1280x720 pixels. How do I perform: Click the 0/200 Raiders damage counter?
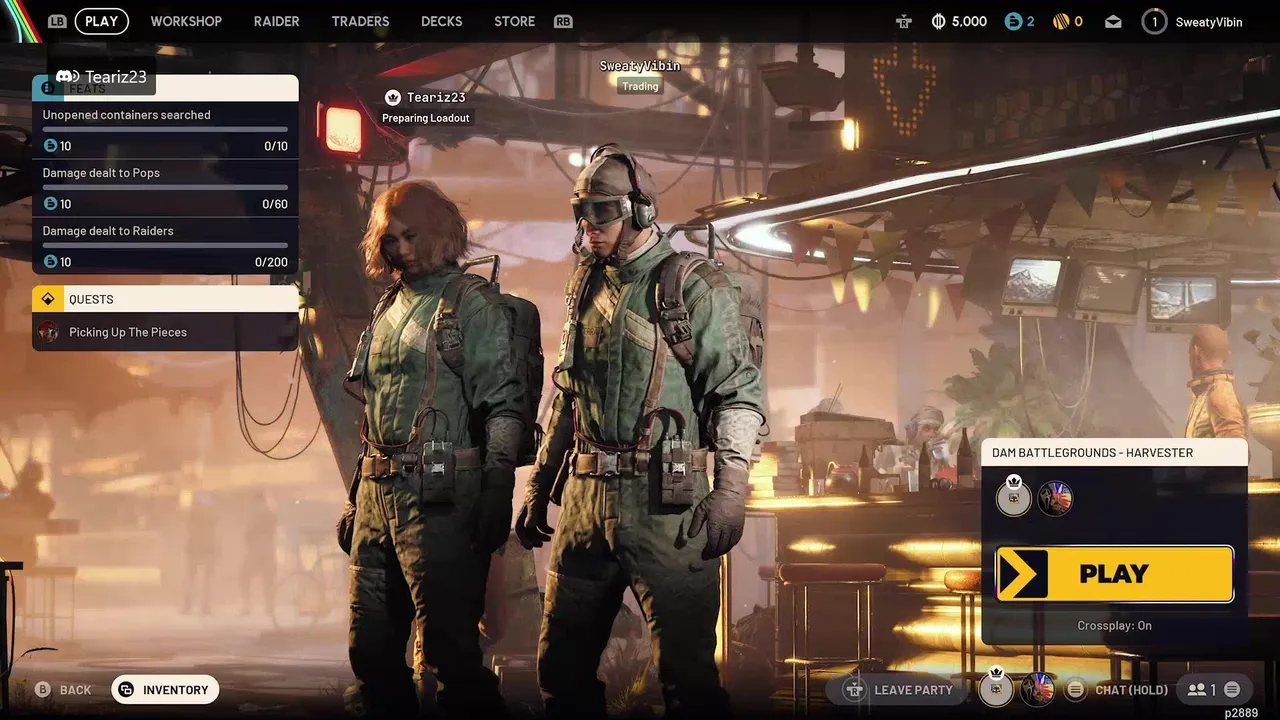coord(271,262)
